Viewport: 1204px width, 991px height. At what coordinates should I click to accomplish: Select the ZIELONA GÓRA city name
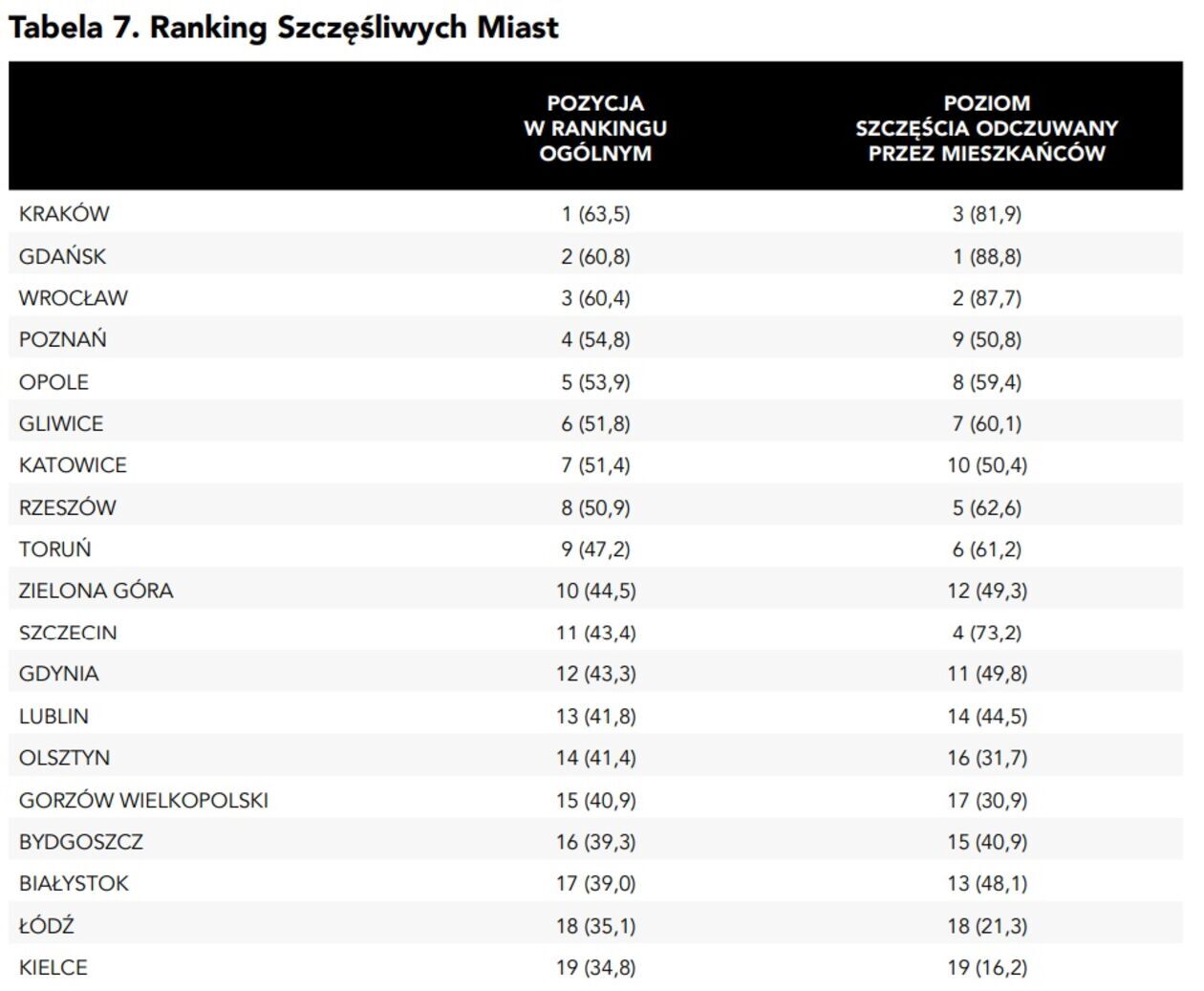pyautogui.click(x=96, y=591)
